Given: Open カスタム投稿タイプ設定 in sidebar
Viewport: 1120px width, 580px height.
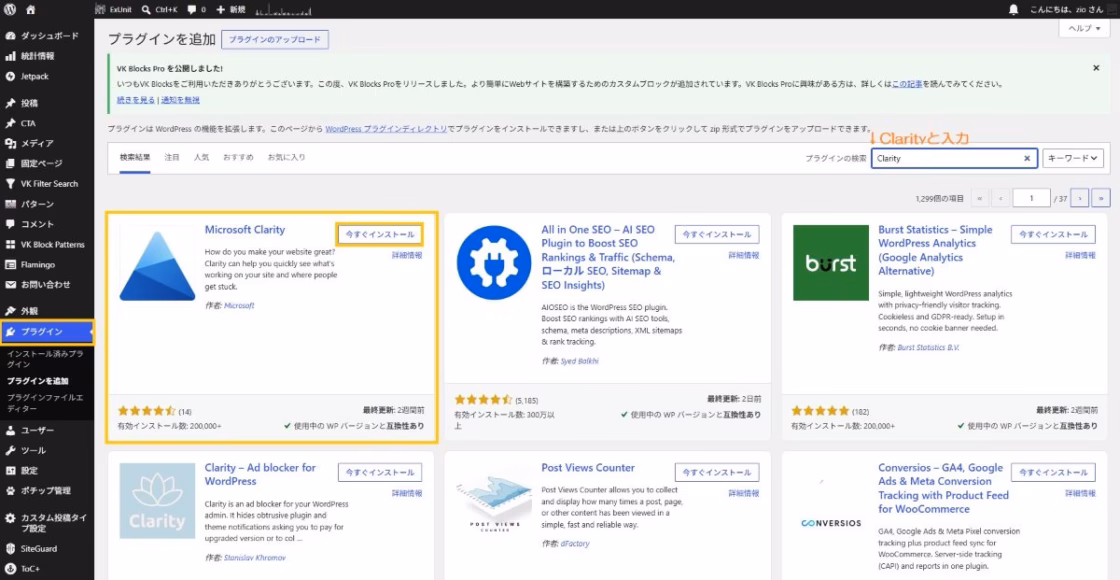Looking at the screenshot, I should click(46, 523).
